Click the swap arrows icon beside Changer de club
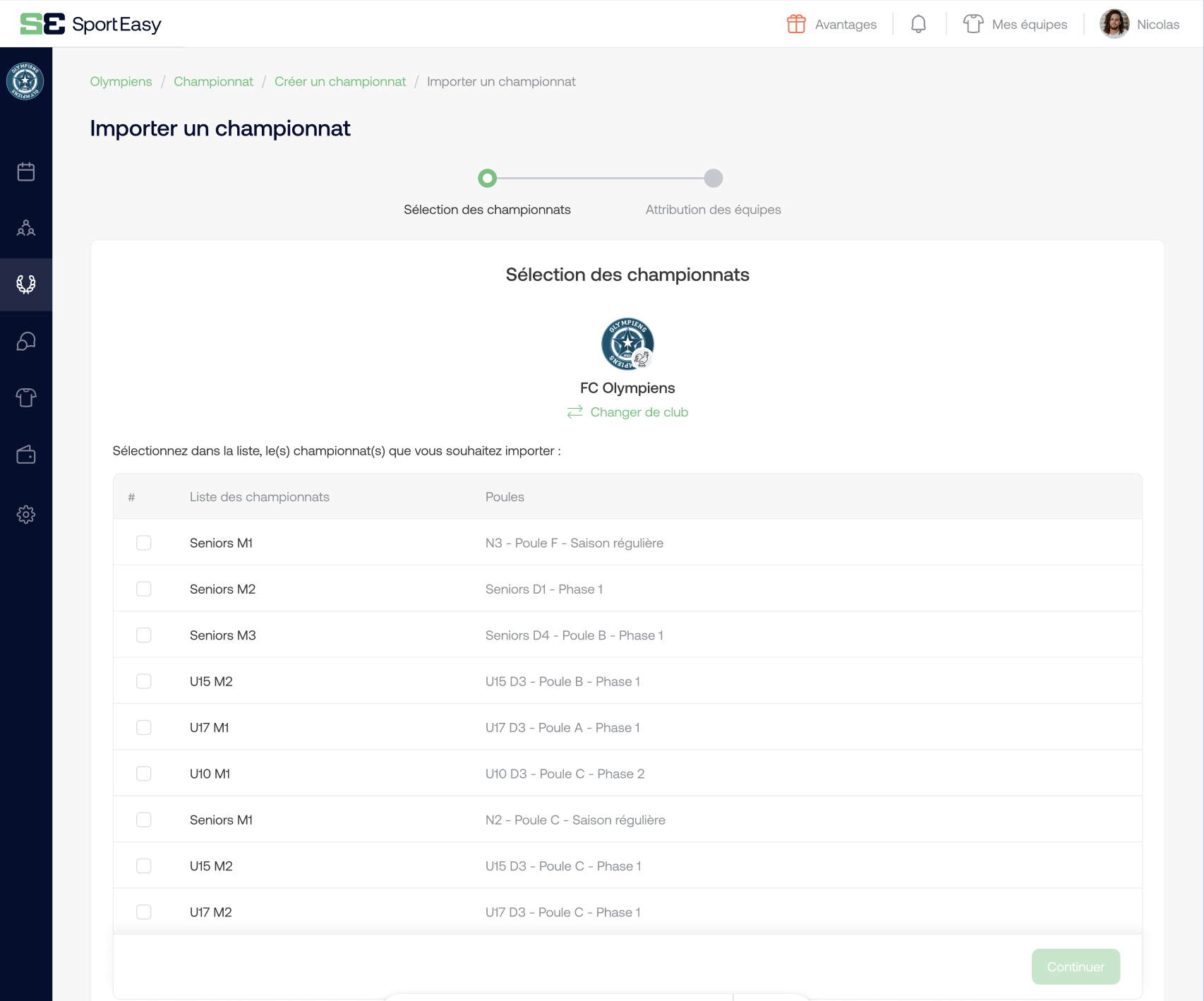This screenshot has height=1001, width=1204. point(575,412)
